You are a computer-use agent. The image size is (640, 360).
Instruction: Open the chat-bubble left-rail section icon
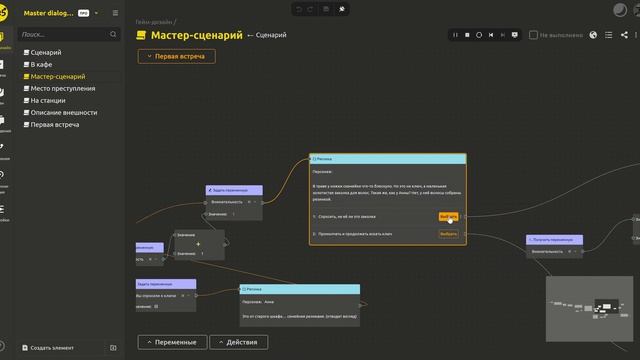point(2,120)
